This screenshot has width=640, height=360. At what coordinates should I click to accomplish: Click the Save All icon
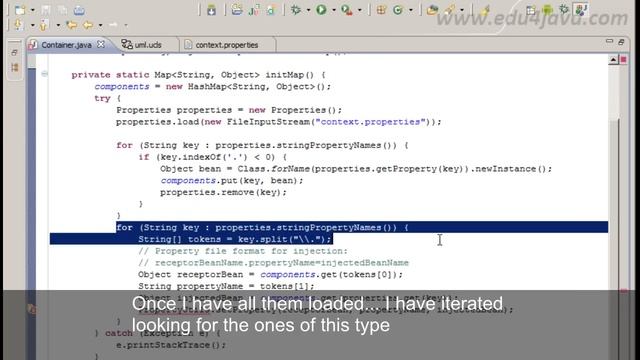click(62, 10)
